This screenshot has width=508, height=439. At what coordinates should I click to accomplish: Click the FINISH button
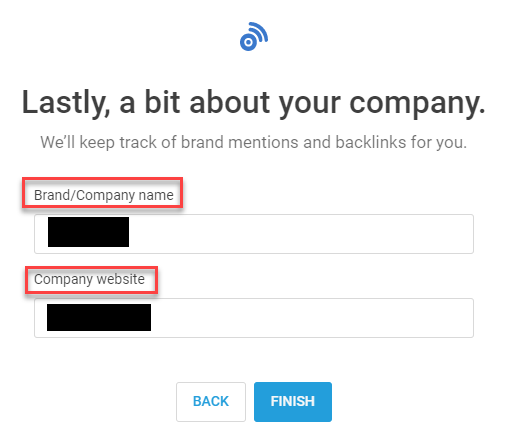[293, 402]
